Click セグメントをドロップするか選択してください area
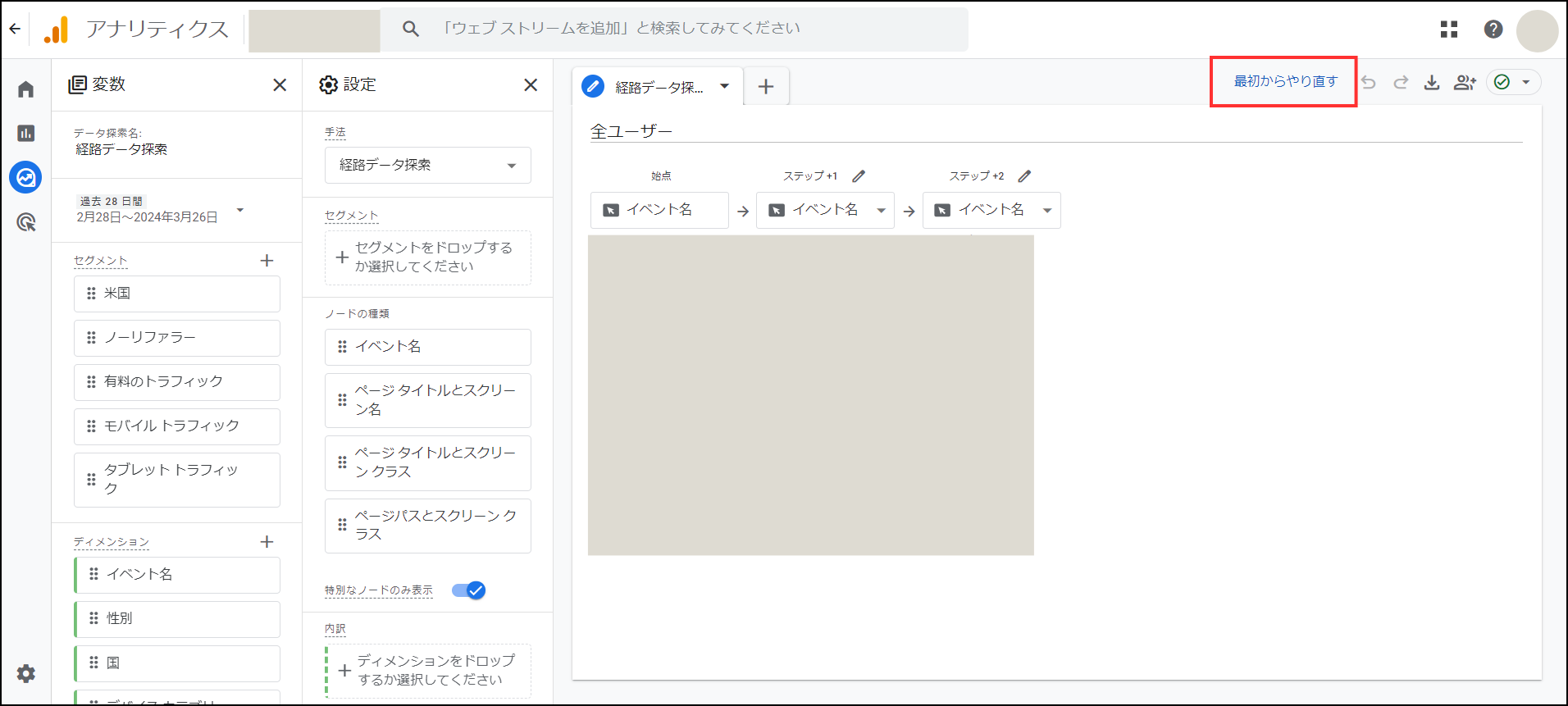This screenshot has width=1568, height=706. click(x=428, y=257)
